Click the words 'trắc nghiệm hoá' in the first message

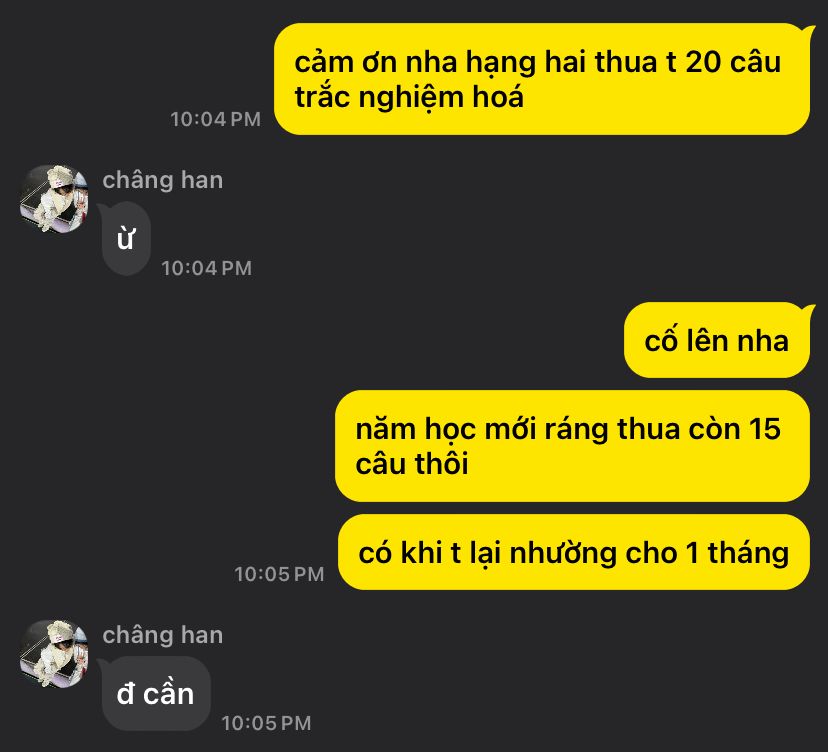(x=409, y=98)
